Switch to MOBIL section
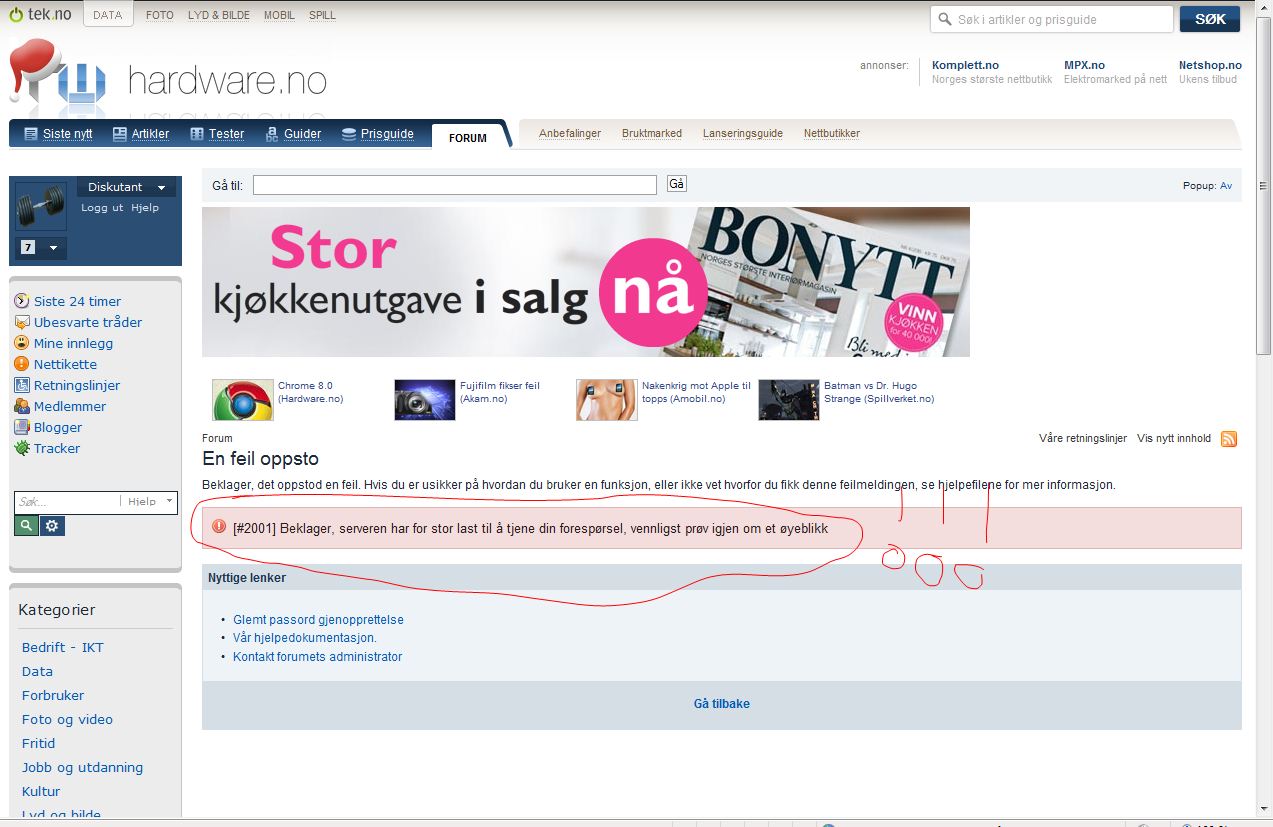1273x827 pixels. (279, 15)
